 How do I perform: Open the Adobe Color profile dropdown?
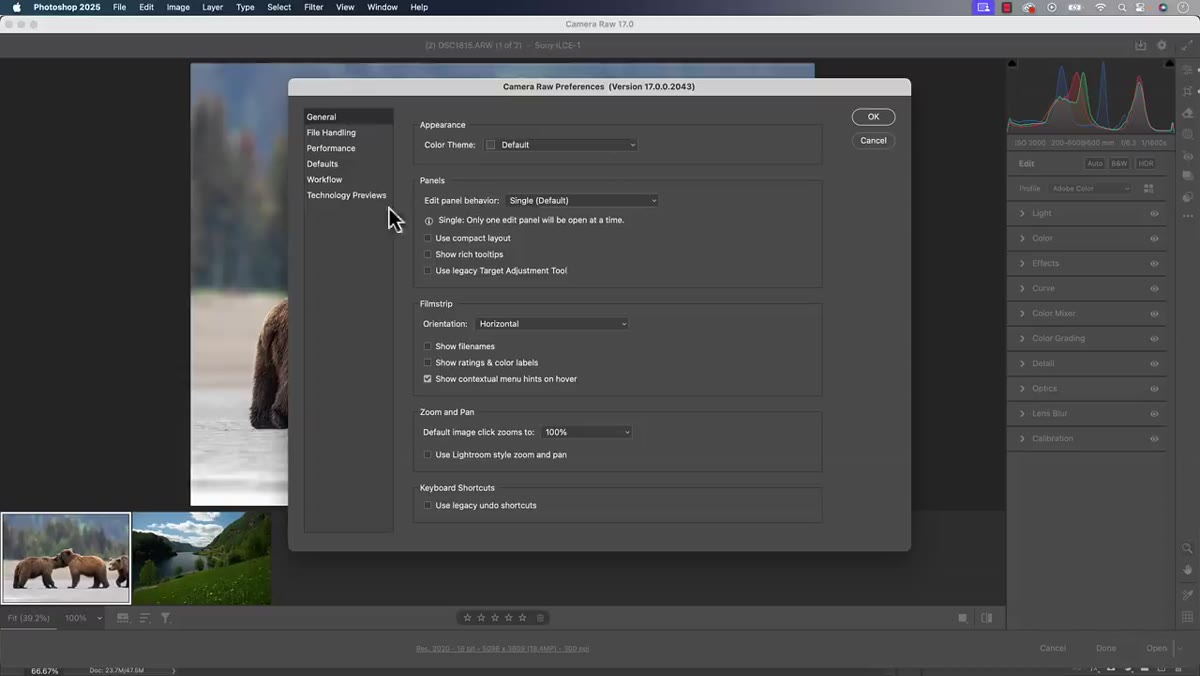[x=1090, y=188]
